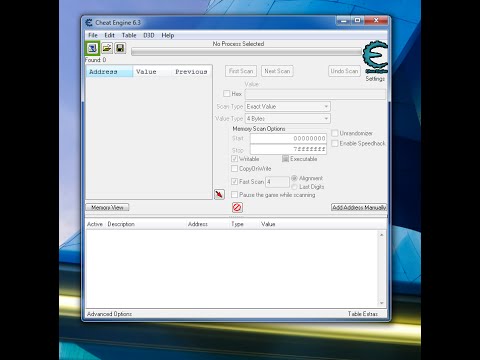
Task: Click the Stop address field
Action: point(288,149)
